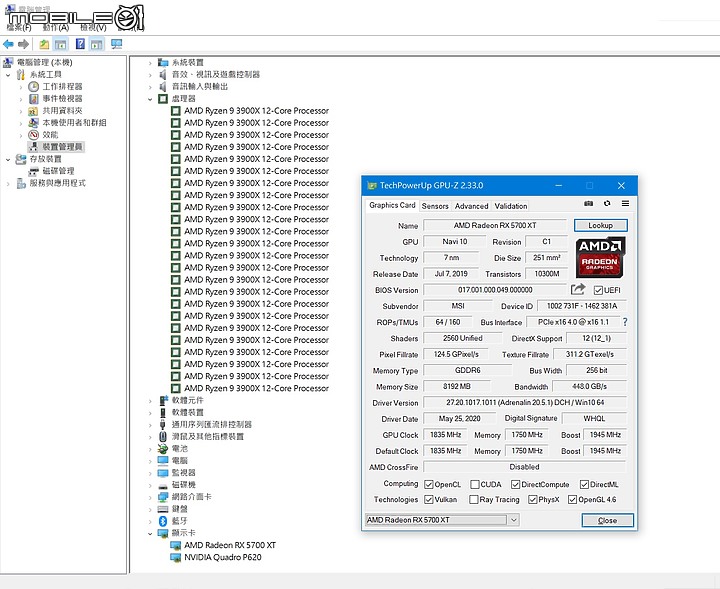Toggle the PhysX checkbox
Screen dimensions: 720x589
click(533, 499)
